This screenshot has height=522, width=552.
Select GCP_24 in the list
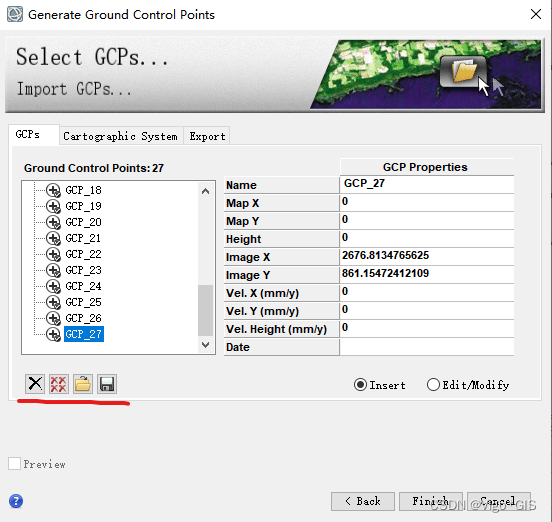coord(83,286)
